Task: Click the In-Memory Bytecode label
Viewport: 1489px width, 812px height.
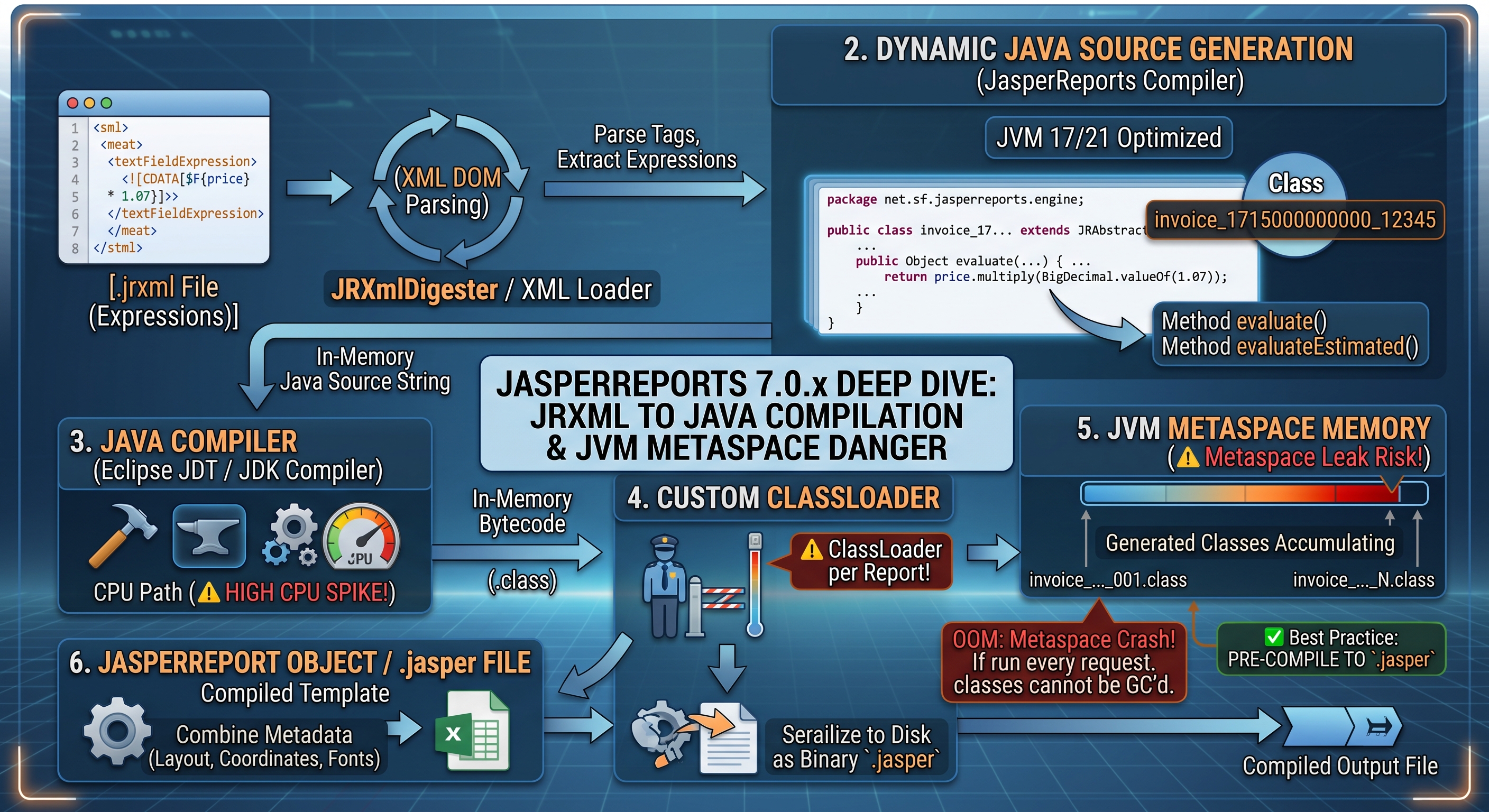Action: click(522, 512)
